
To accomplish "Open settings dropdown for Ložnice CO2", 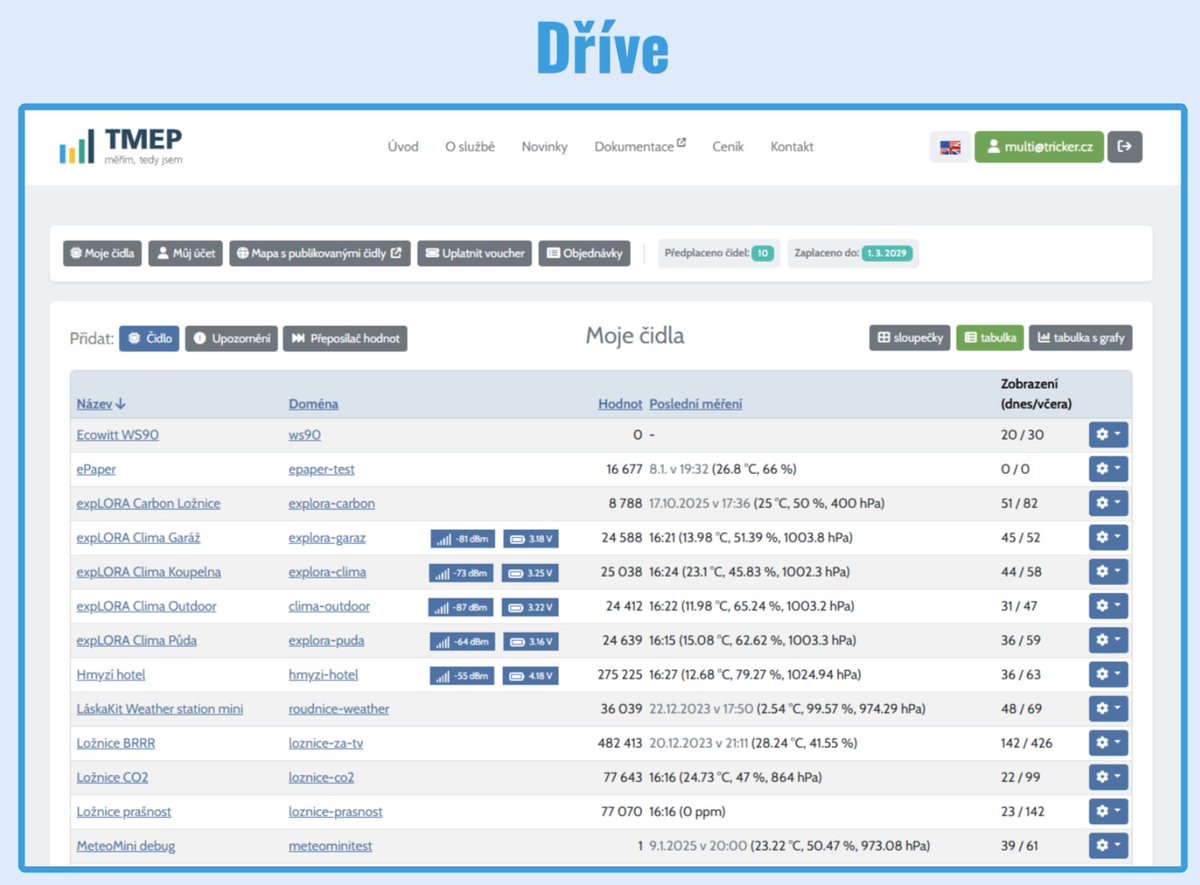I will click(1108, 777).
